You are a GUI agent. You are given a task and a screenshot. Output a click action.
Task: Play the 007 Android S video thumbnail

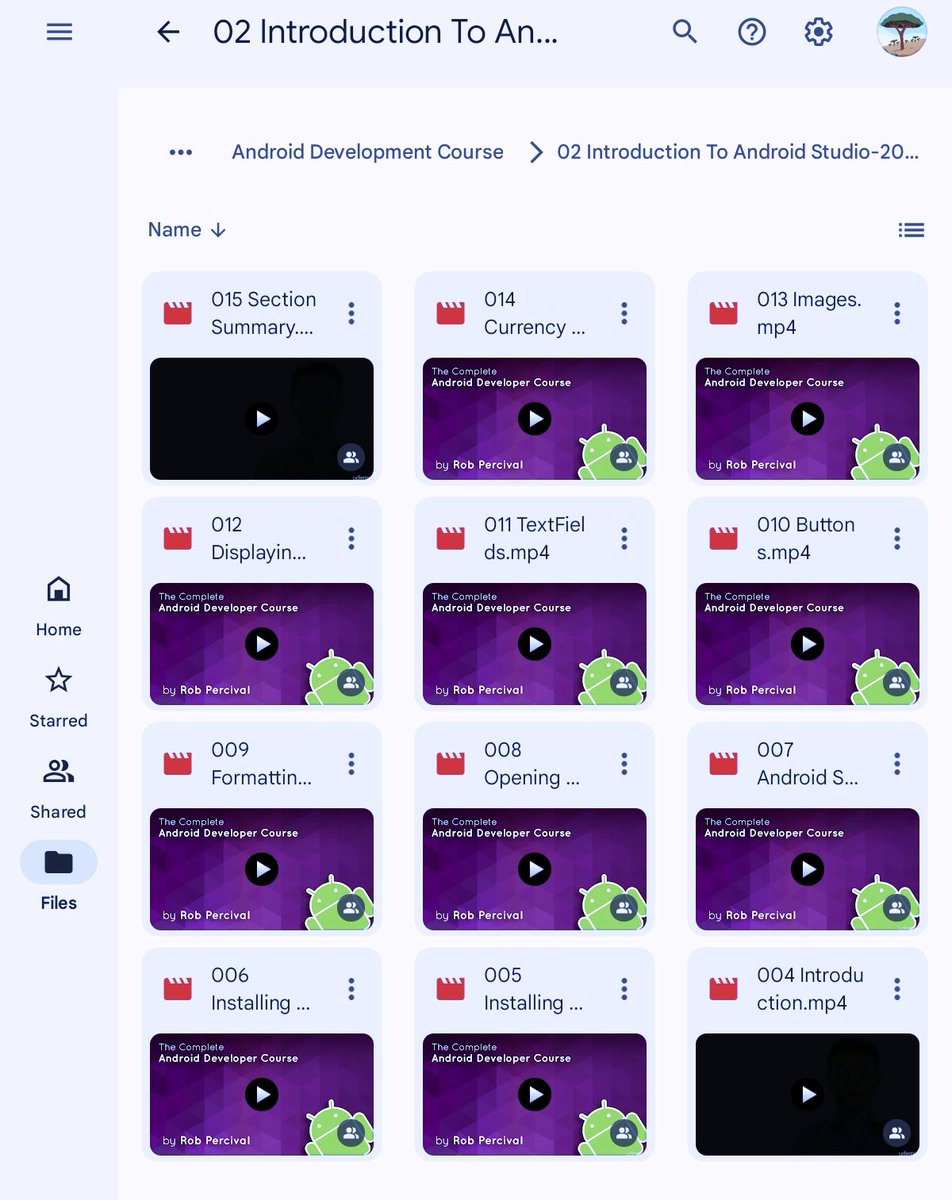807,869
